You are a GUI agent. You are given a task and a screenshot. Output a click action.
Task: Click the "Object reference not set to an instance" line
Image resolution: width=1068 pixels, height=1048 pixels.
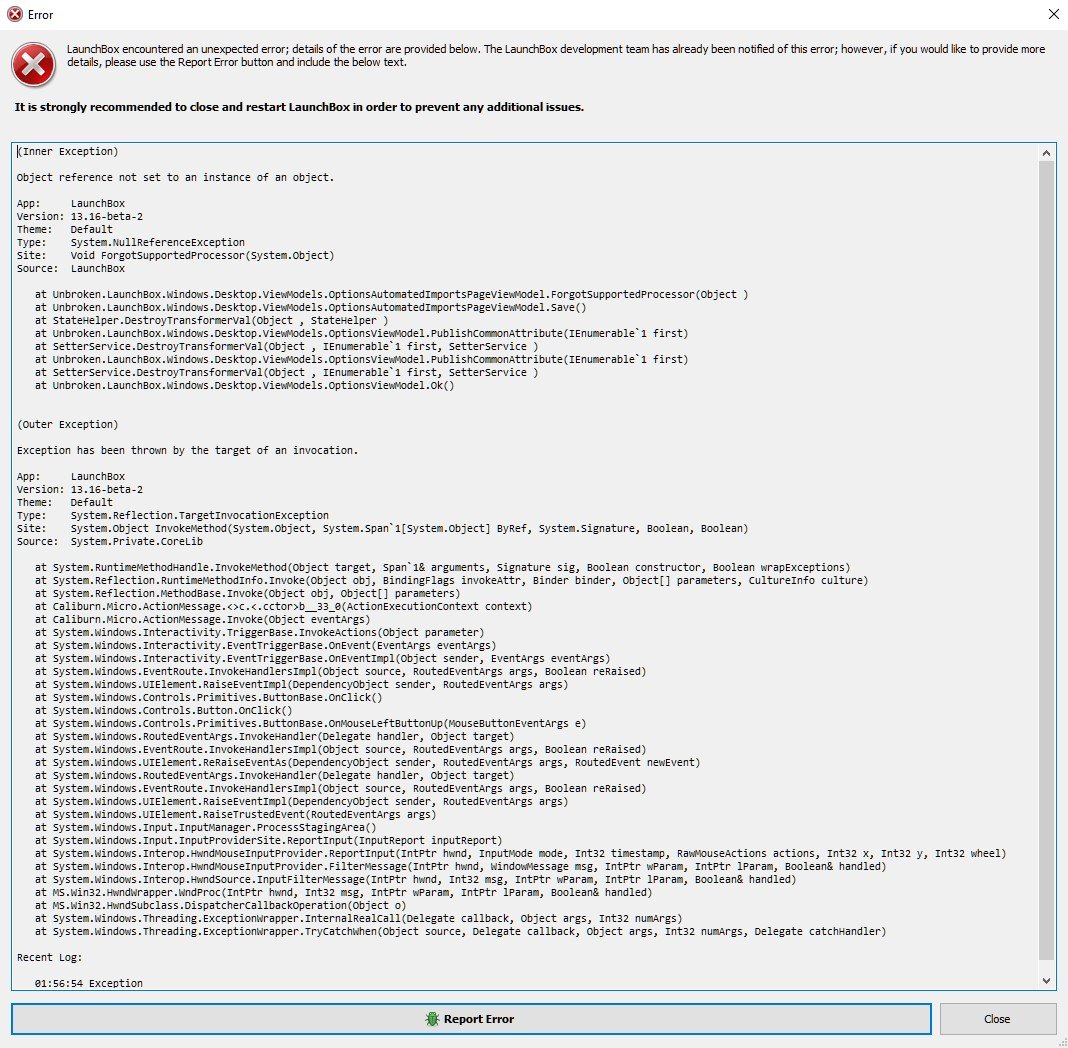click(x=175, y=177)
